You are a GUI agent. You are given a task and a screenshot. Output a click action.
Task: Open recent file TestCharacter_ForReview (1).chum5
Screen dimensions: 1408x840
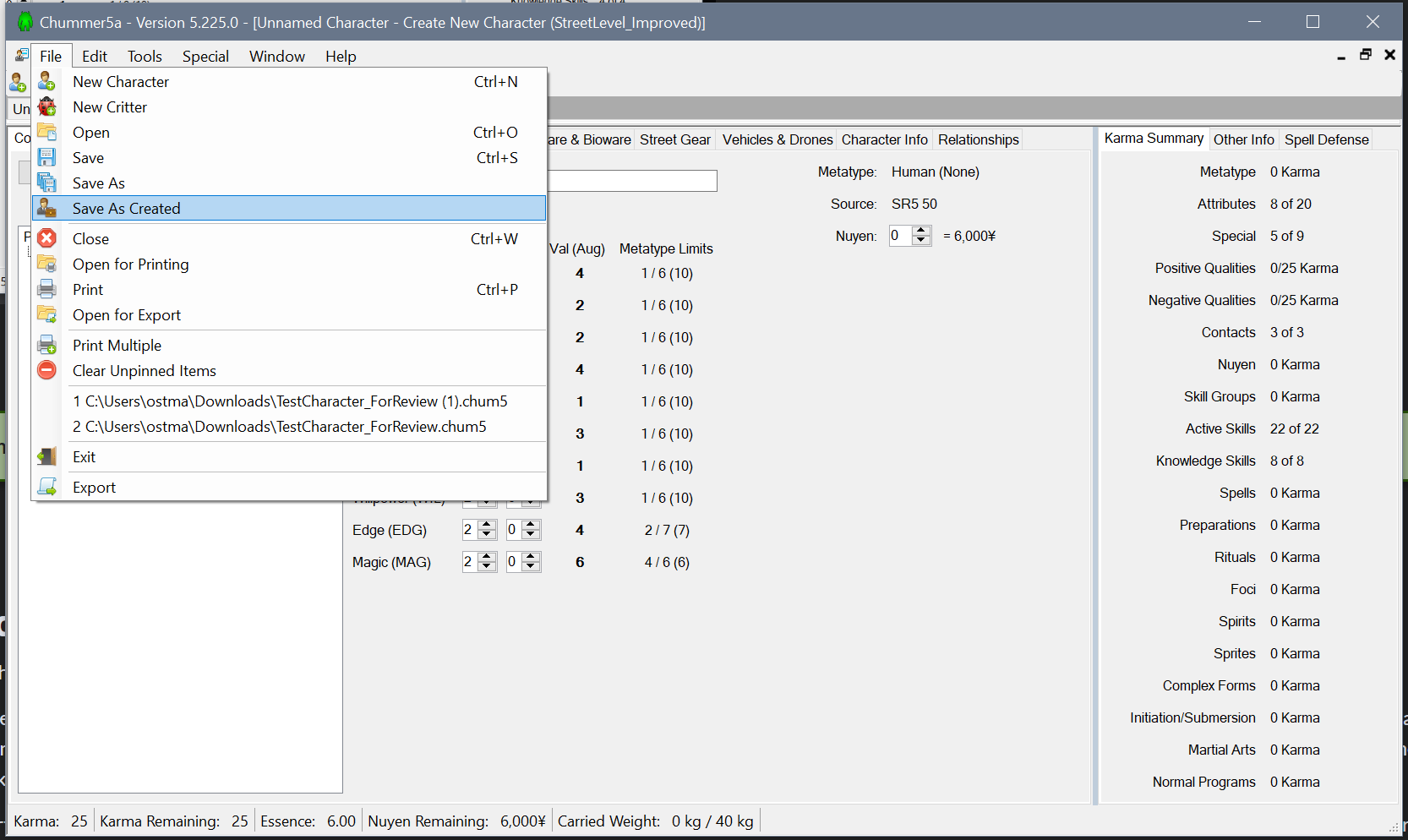289,401
